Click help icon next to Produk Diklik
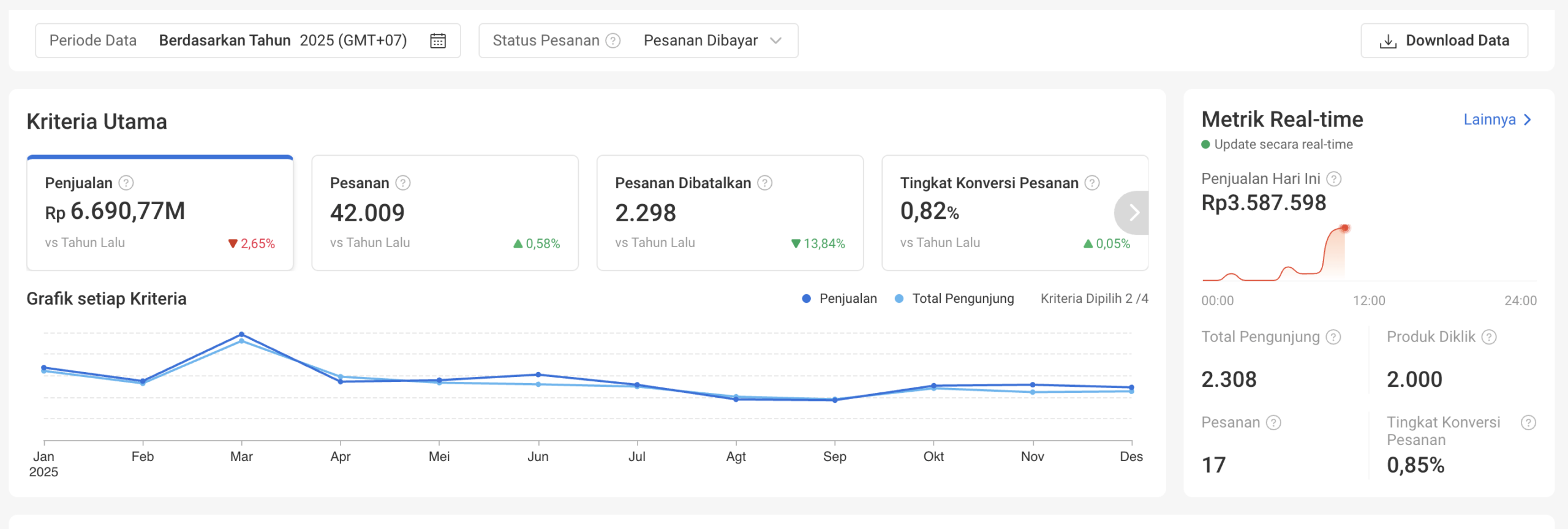 click(x=1489, y=337)
